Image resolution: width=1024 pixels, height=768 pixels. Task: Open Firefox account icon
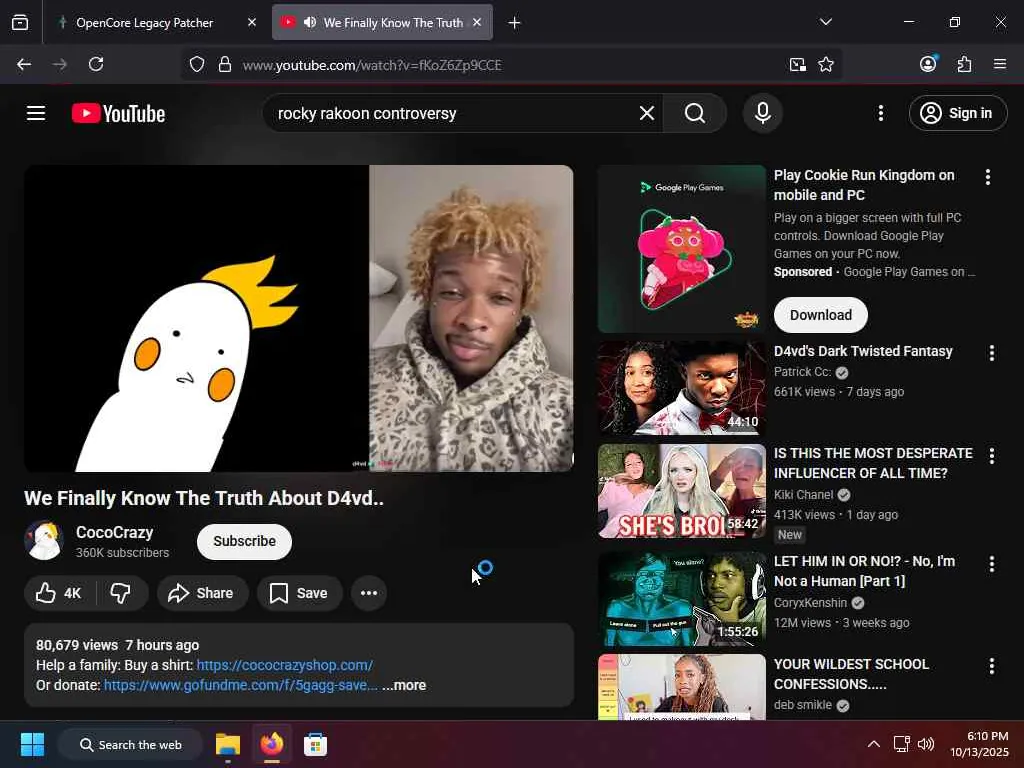point(928,63)
